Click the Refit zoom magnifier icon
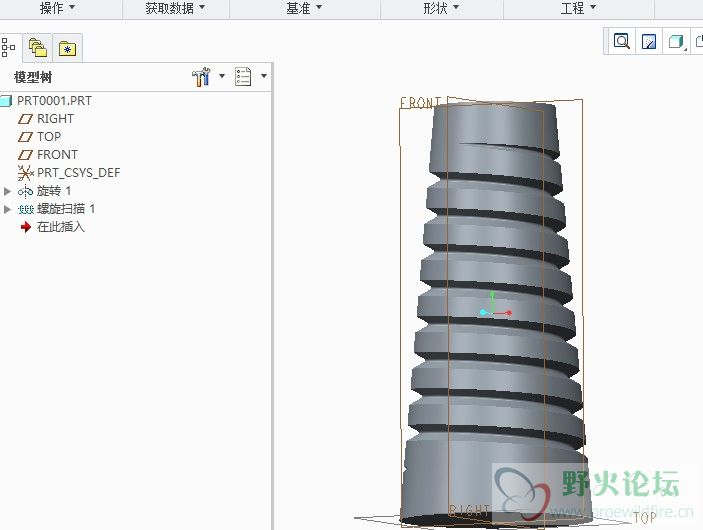The image size is (703, 530). coord(621,41)
